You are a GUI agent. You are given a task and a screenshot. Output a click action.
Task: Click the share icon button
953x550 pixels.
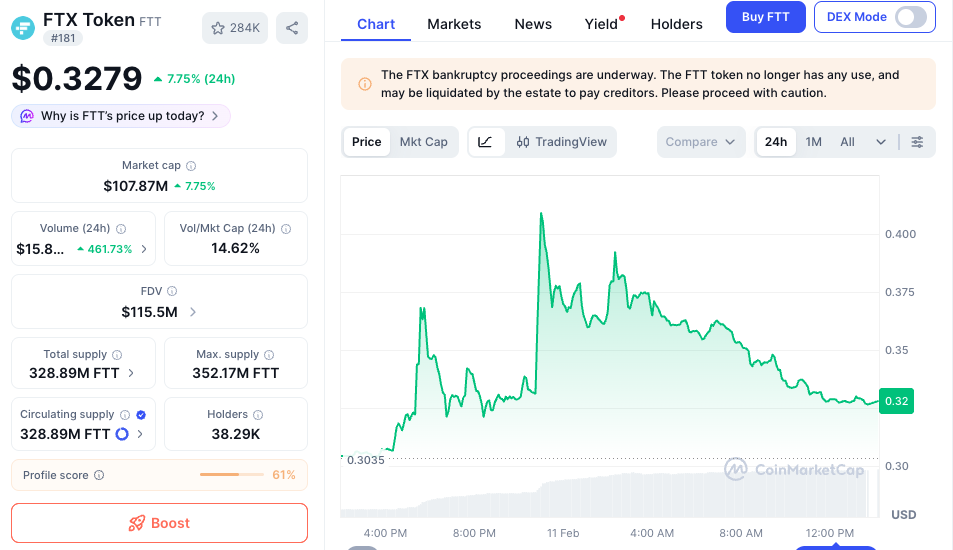[292, 28]
